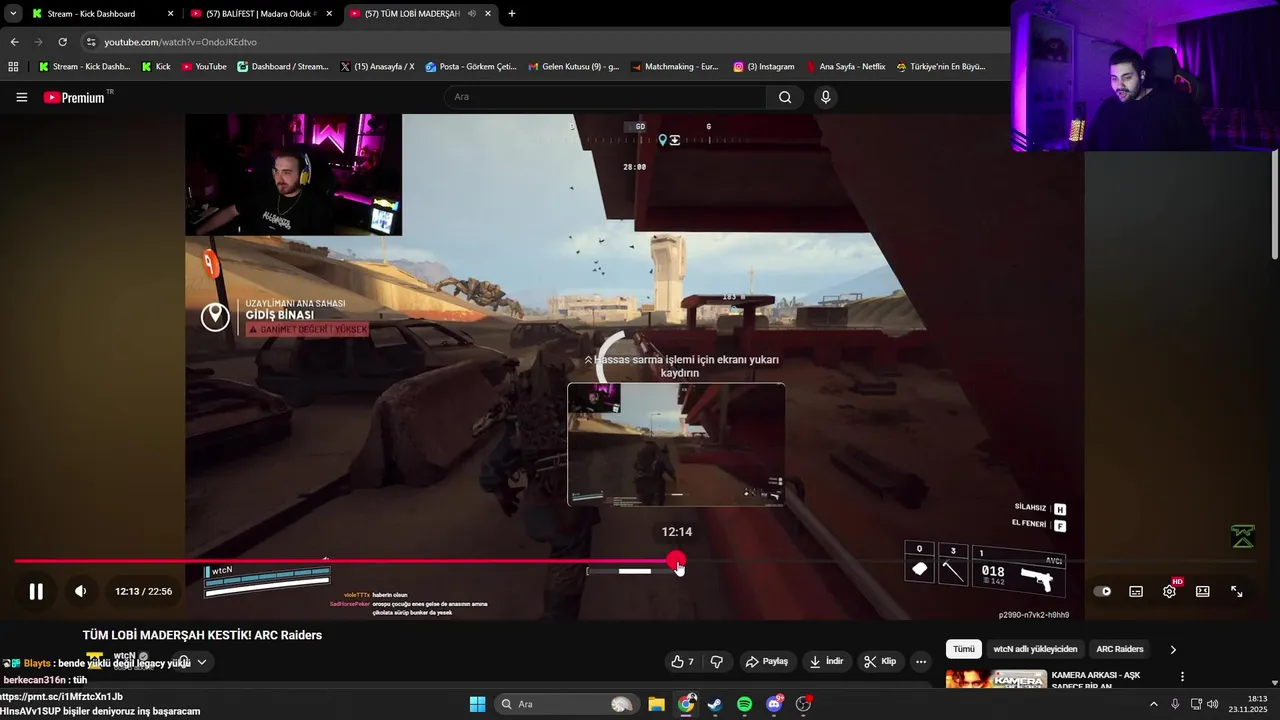
Task: Open the tab search dropdown
Action: pos(13,14)
